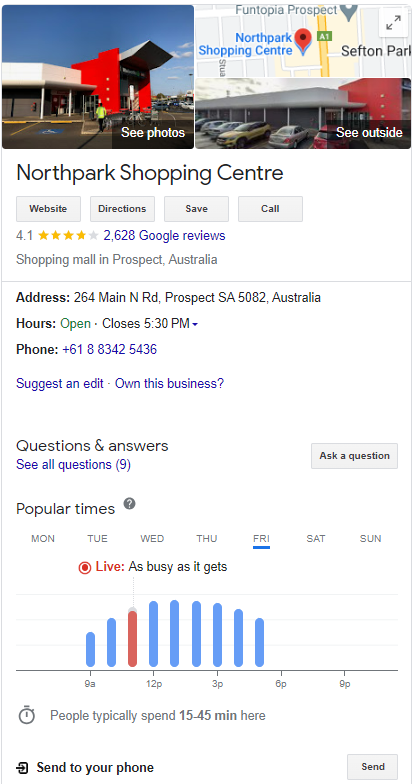Expand the map with the fullscreen arrows icon
415x784 pixels.
click(x=394, y=23)
